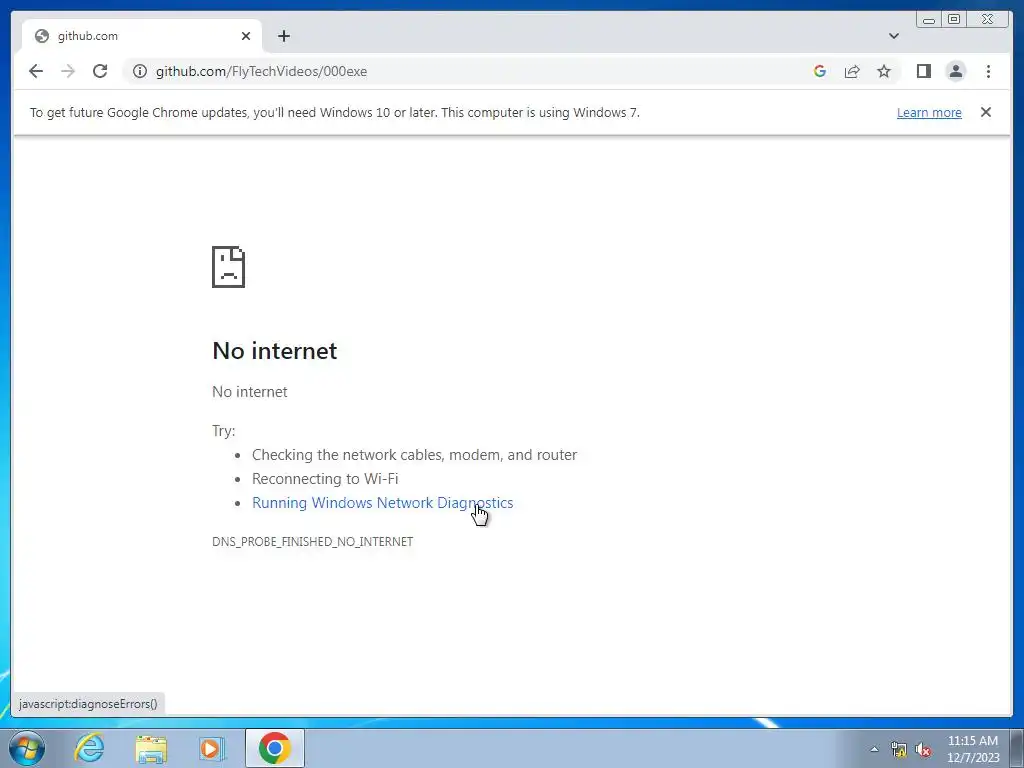Restore down the Chrome window
The image size is (1024, 768).
954,19
